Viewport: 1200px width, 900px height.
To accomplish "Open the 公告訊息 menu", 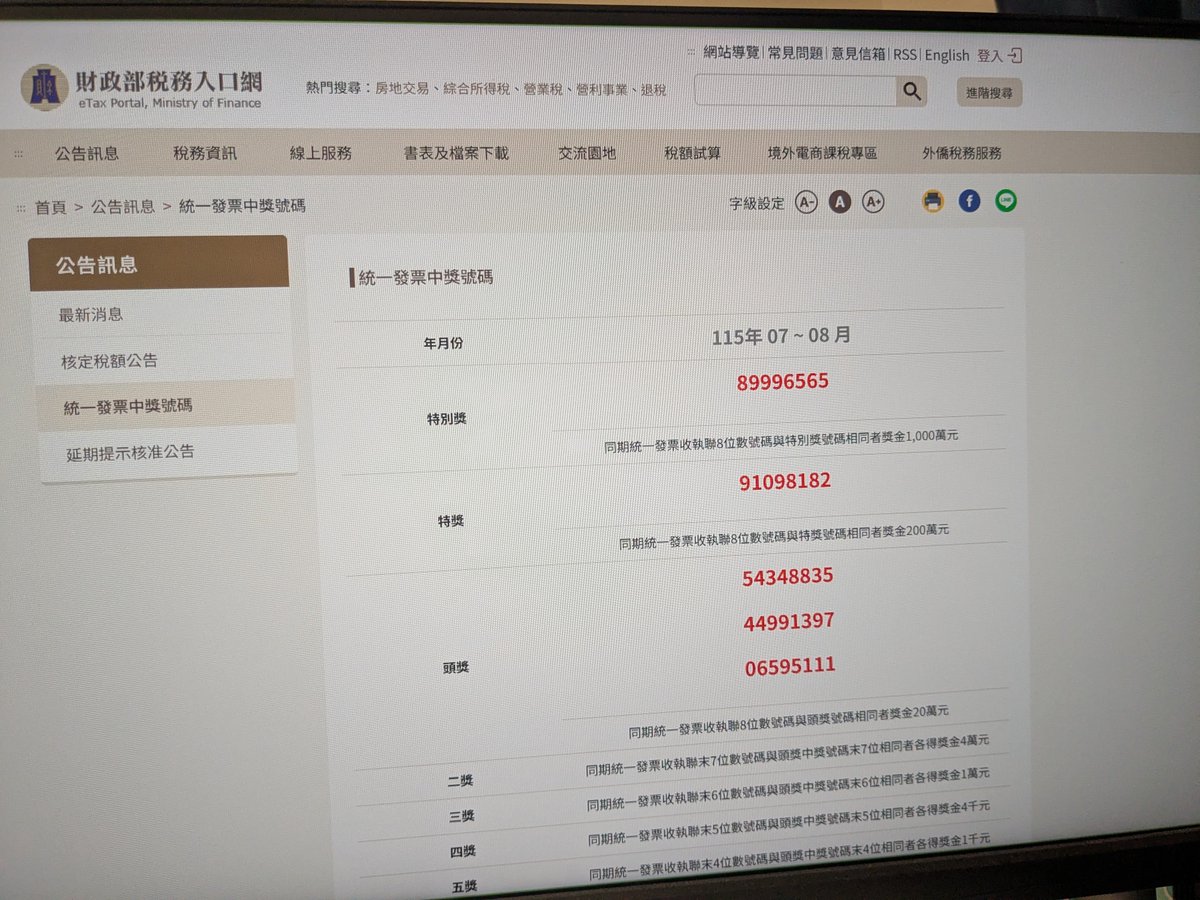I will [87, 153].
